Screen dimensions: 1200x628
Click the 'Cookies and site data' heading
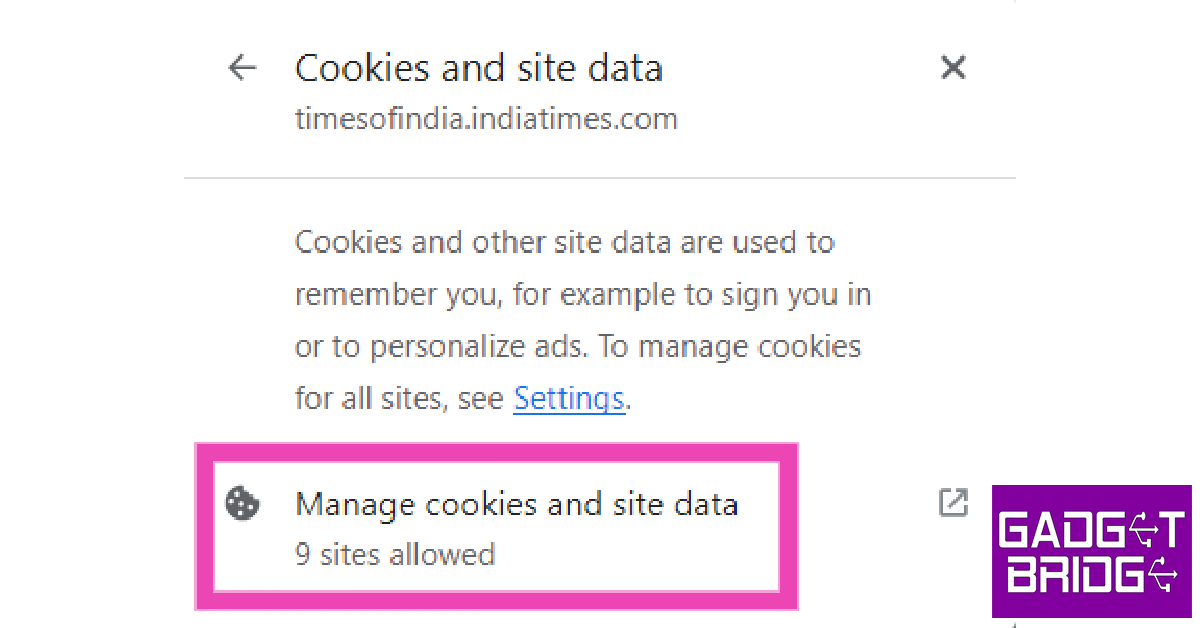click(x=478, y=68)
